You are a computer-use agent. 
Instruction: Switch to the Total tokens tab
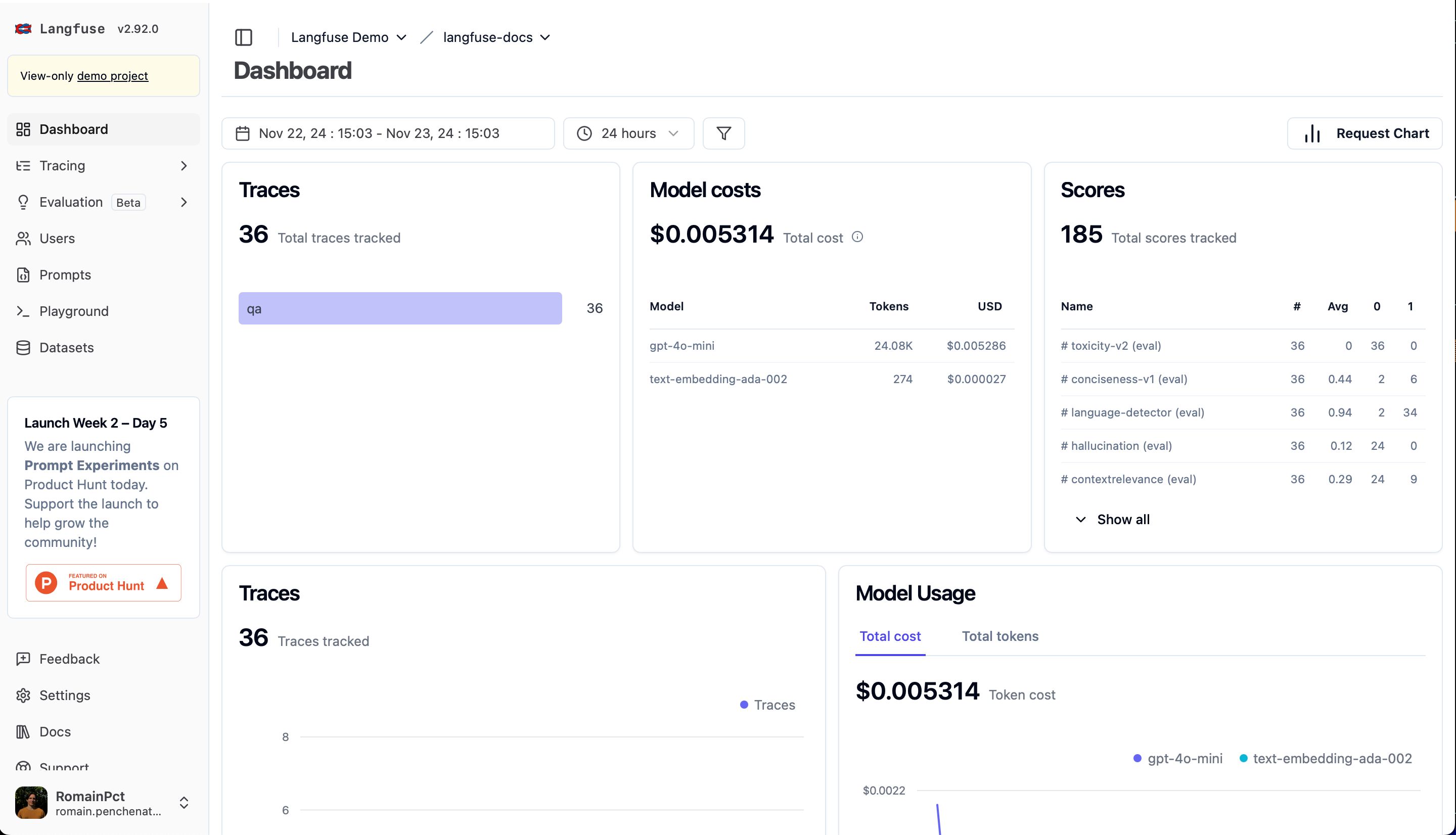coord(1000,636)
